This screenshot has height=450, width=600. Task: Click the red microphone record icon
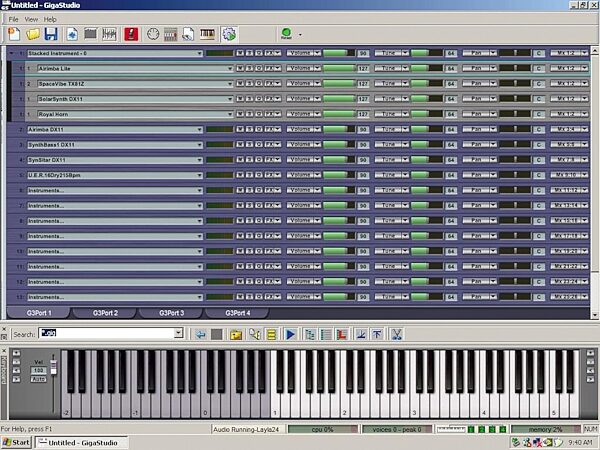131,34
